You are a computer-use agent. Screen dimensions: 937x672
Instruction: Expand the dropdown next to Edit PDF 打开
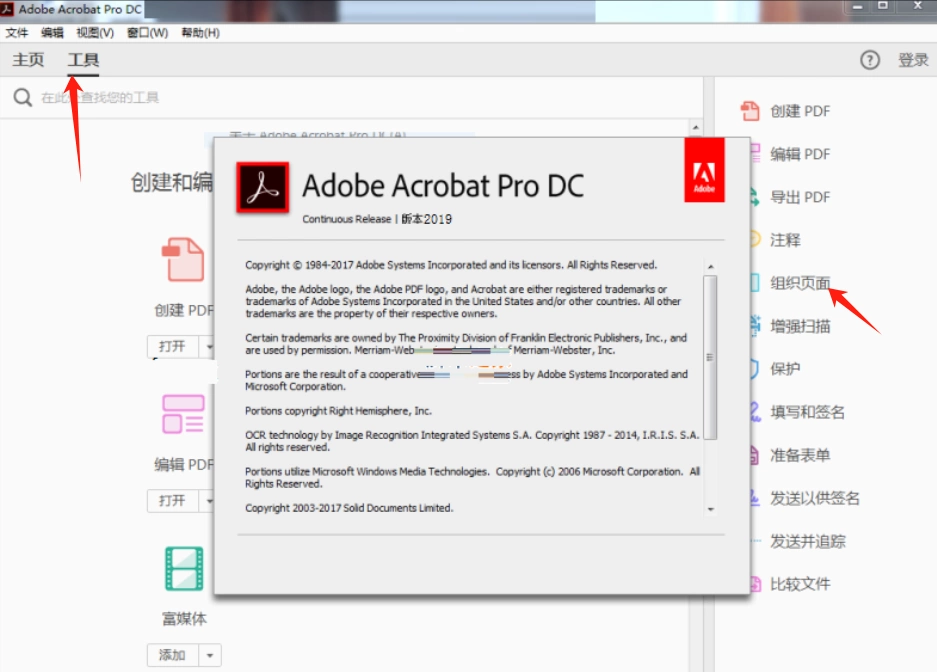point(209,501)
